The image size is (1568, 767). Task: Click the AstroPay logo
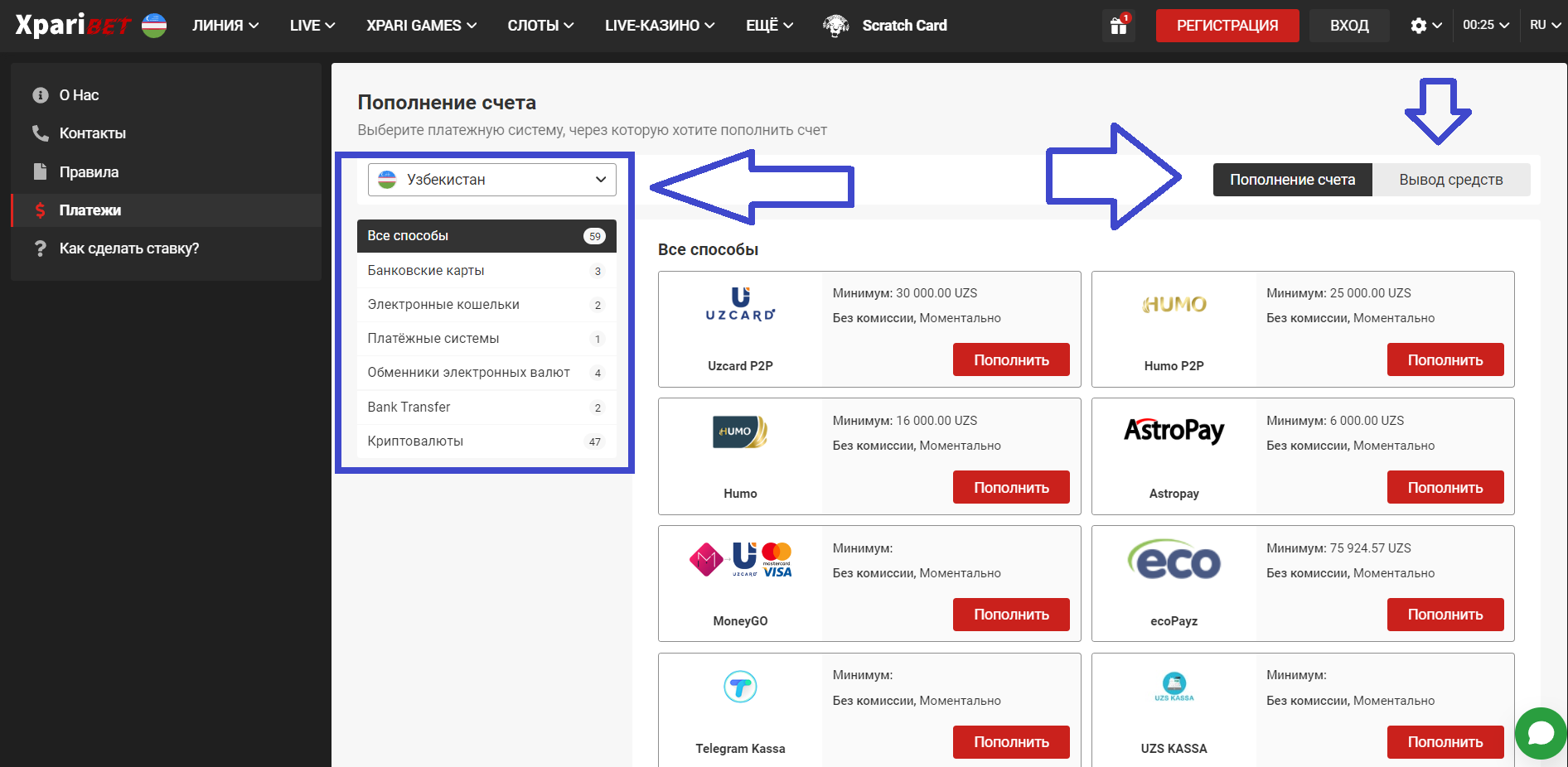[1174, 431]
